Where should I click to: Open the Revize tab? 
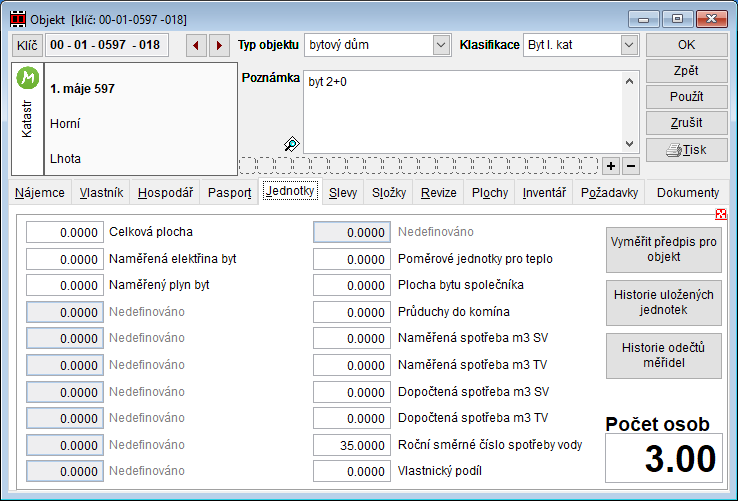pyautogui.click(x=438, y=193)
